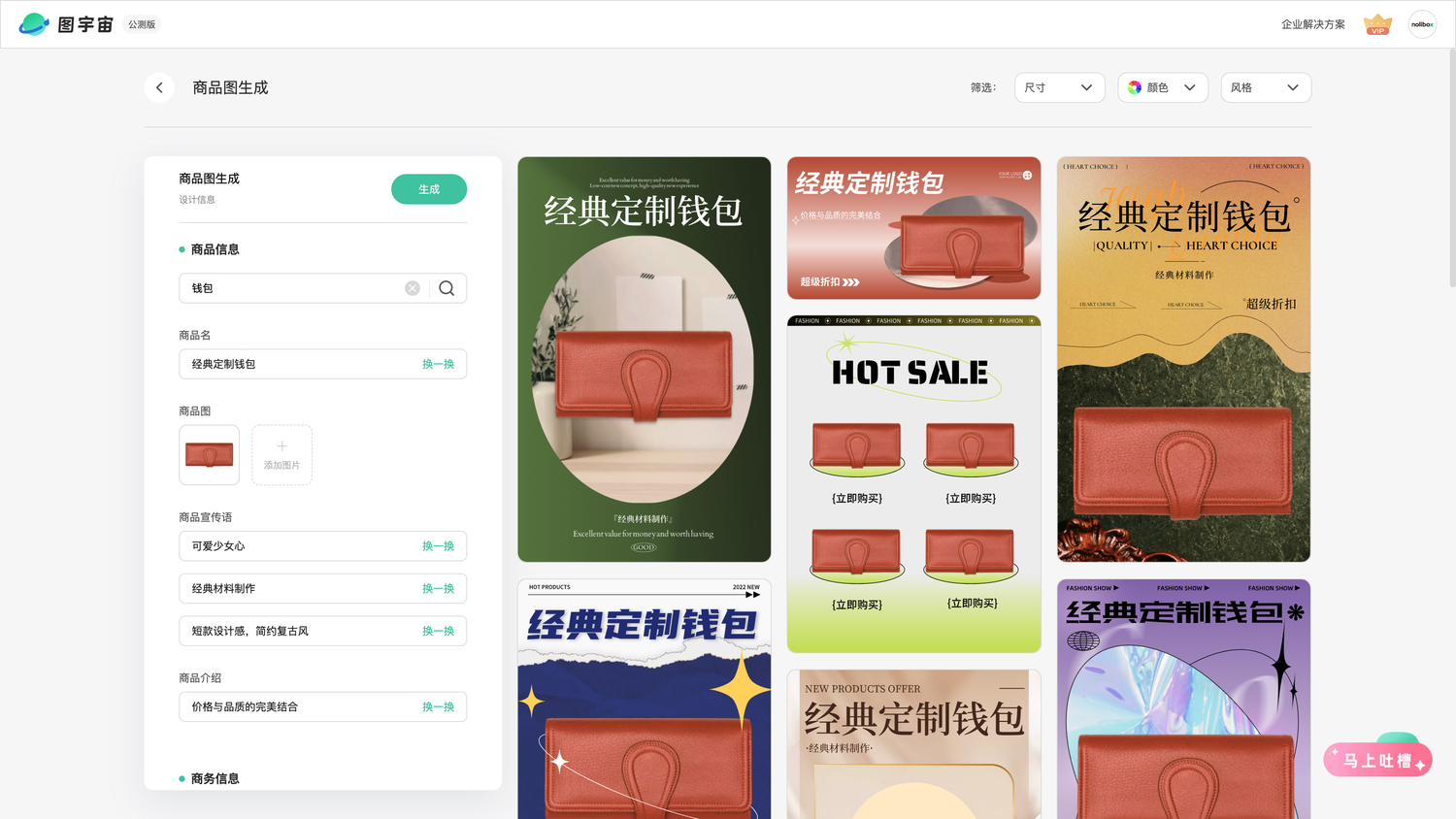Click 换一换 beside 可爱少女心

click(438, 546)
